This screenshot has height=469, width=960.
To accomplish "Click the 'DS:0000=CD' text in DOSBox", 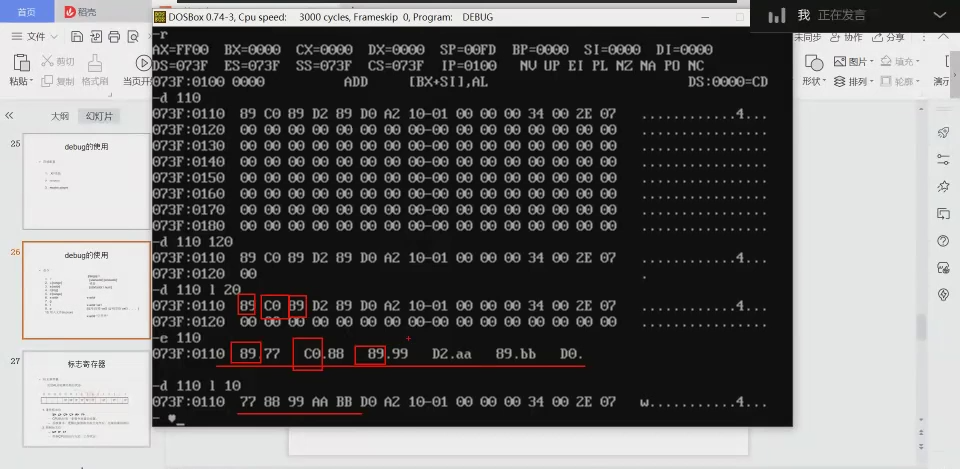I will tap(727, 81).
